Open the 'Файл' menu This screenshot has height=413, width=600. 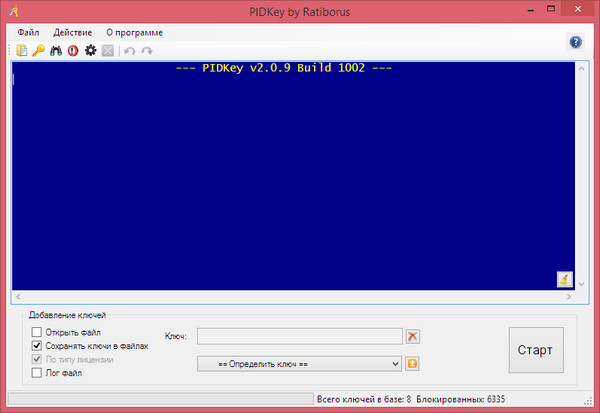28,32
